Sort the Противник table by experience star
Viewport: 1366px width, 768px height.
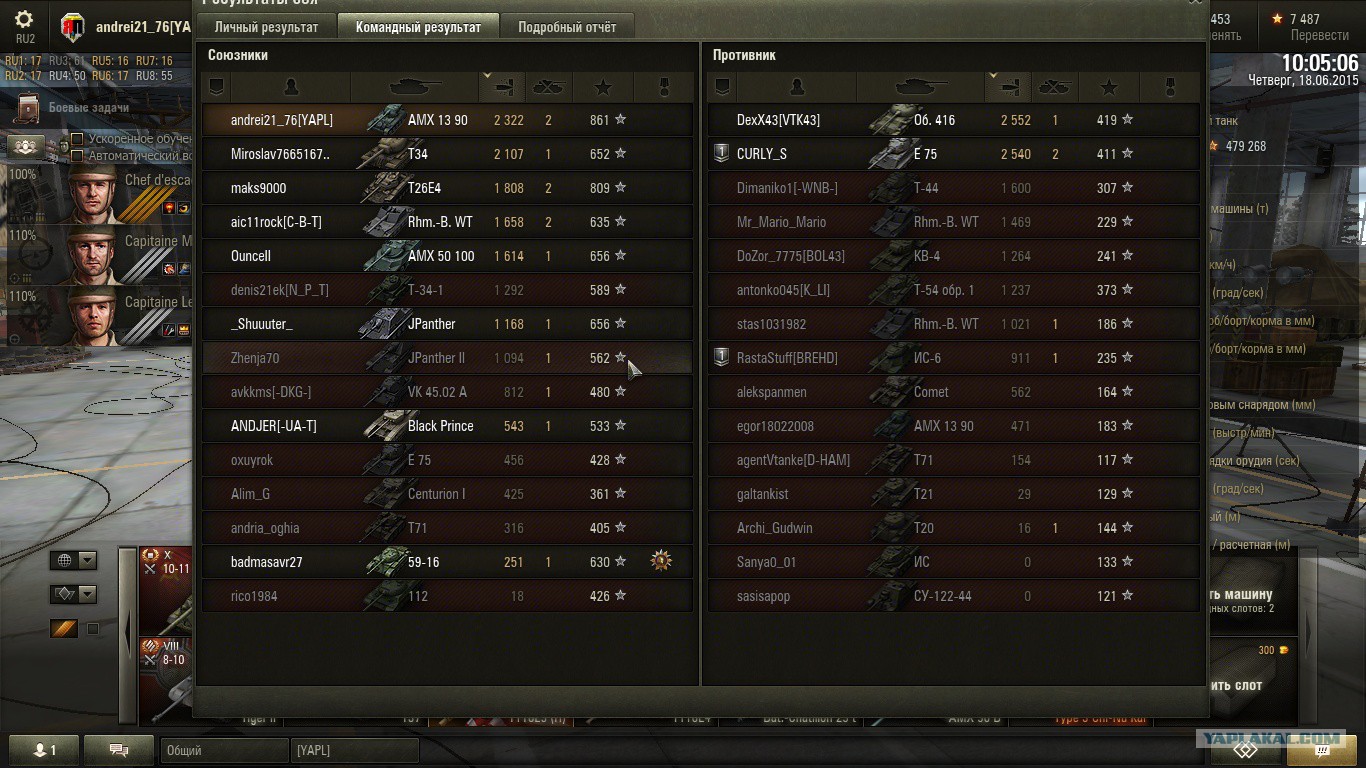pyautogui.click(x=1109, y=88)
